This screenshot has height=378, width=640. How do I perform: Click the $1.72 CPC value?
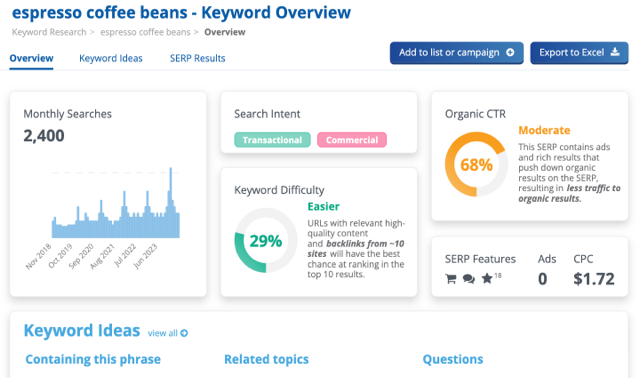click(x=593, y=279)
